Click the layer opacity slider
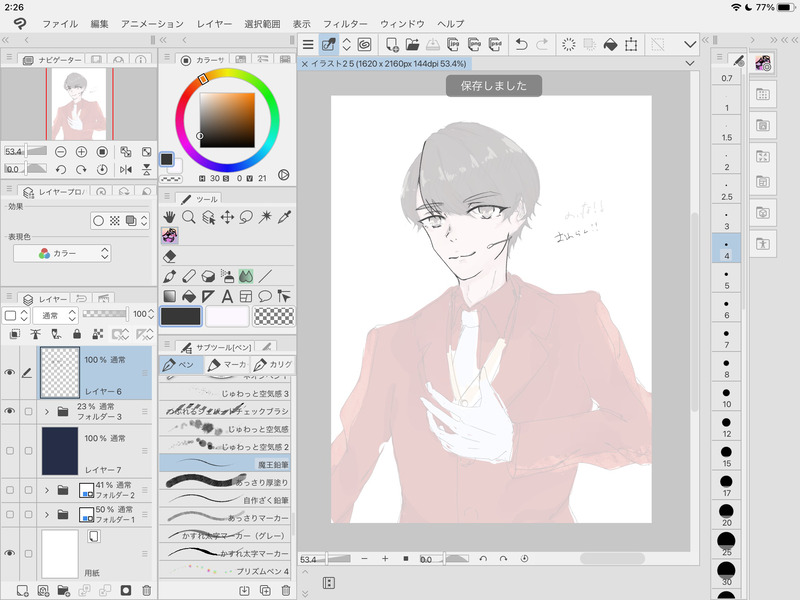Image resolution: width=800 pixels, height=600 pixels. (x=105, y=314)
